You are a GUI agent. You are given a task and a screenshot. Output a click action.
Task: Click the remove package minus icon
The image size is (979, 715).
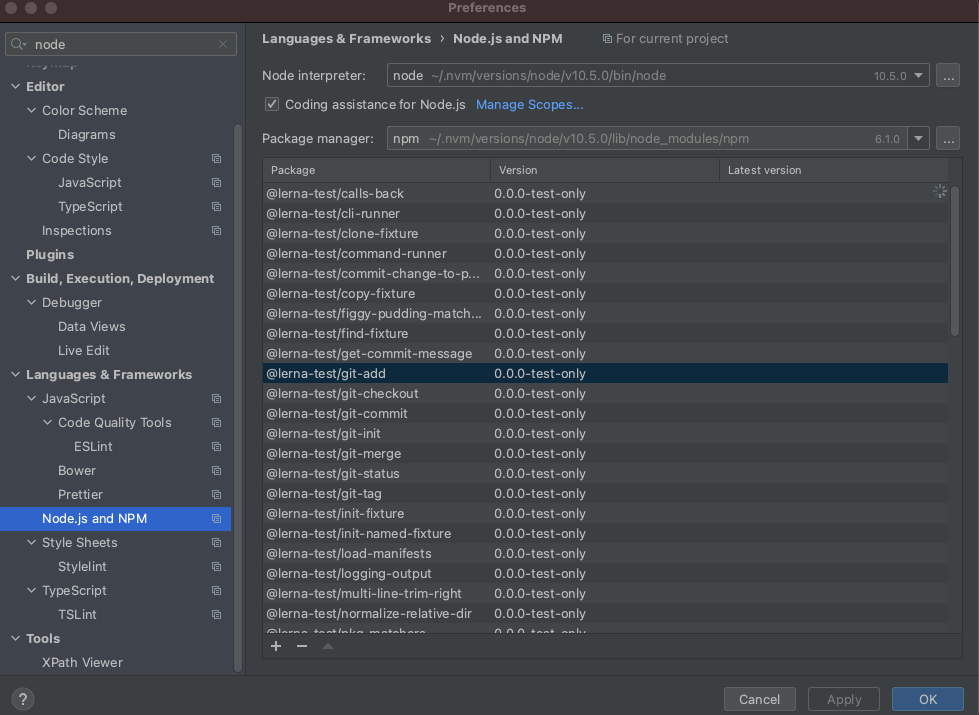pyautogui.click(x=302, y=646)
